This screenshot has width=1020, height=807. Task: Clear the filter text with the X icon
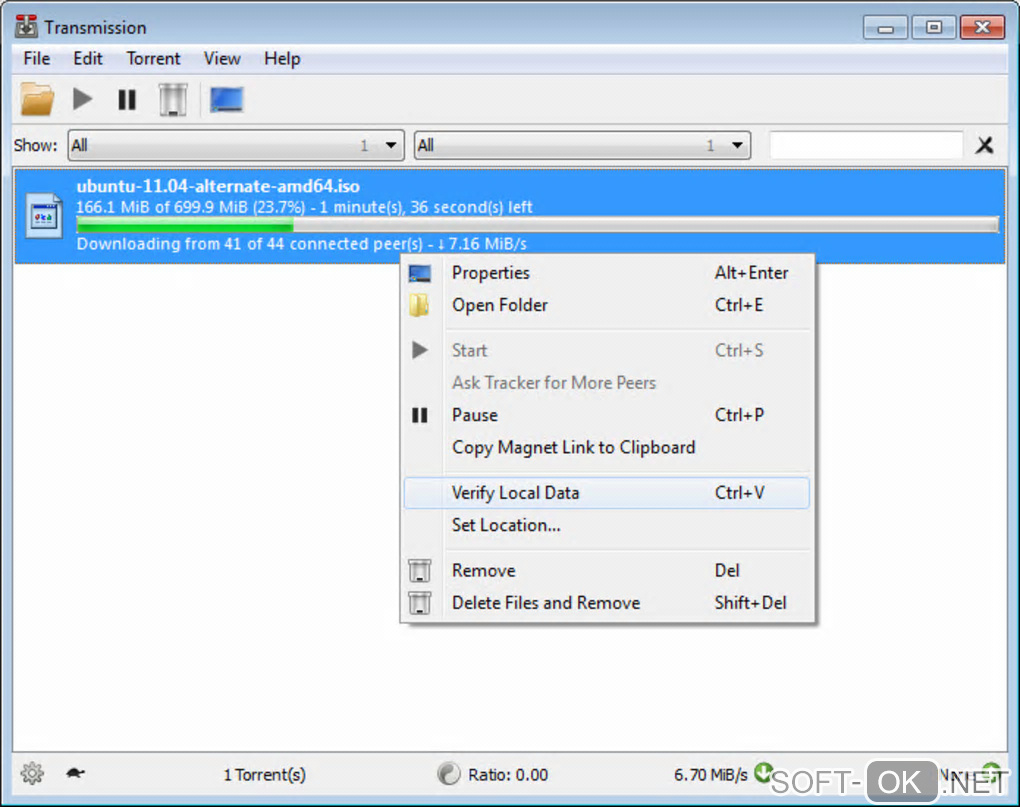984,145
